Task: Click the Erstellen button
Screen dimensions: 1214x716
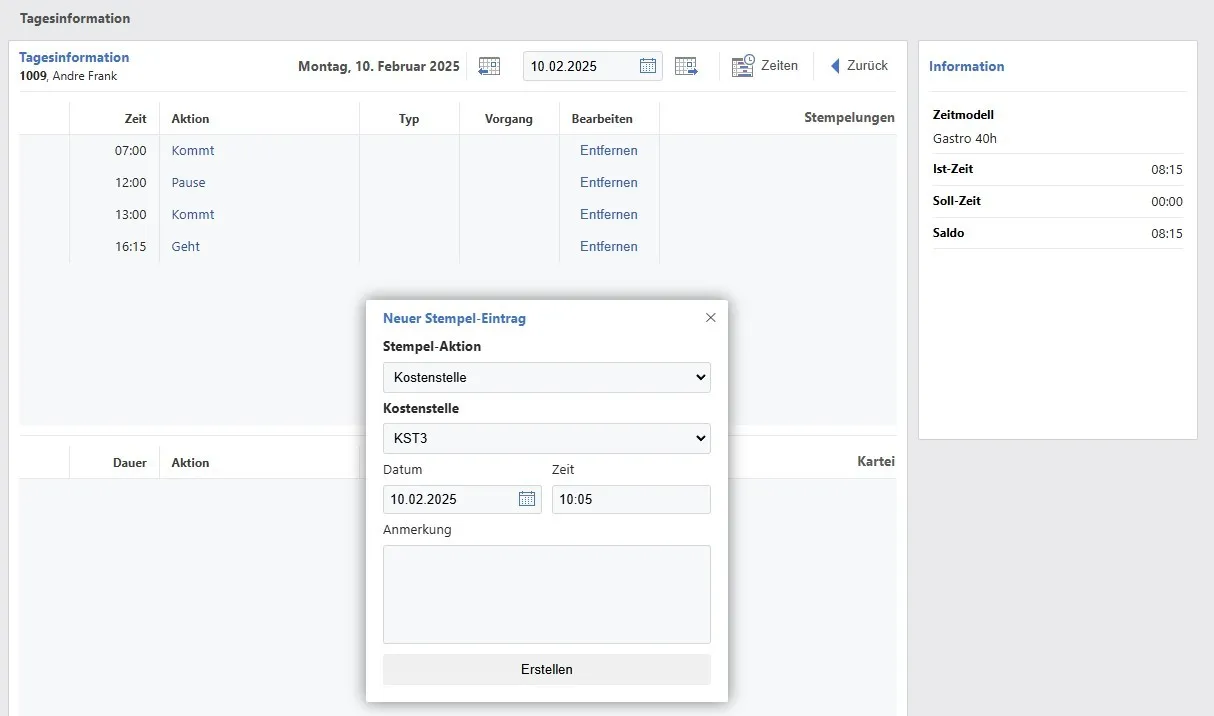Action: (547, 670)
